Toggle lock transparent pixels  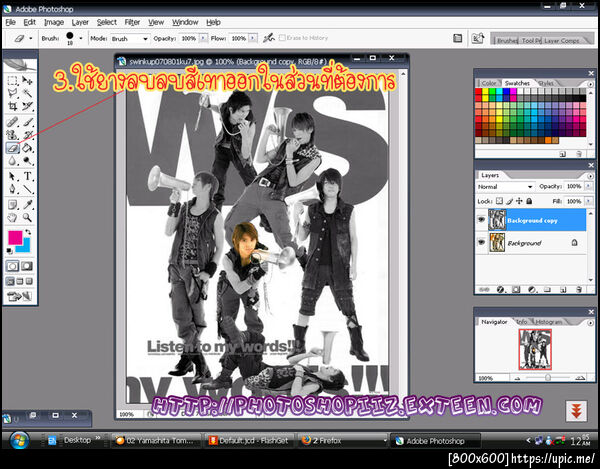[499, 201]
